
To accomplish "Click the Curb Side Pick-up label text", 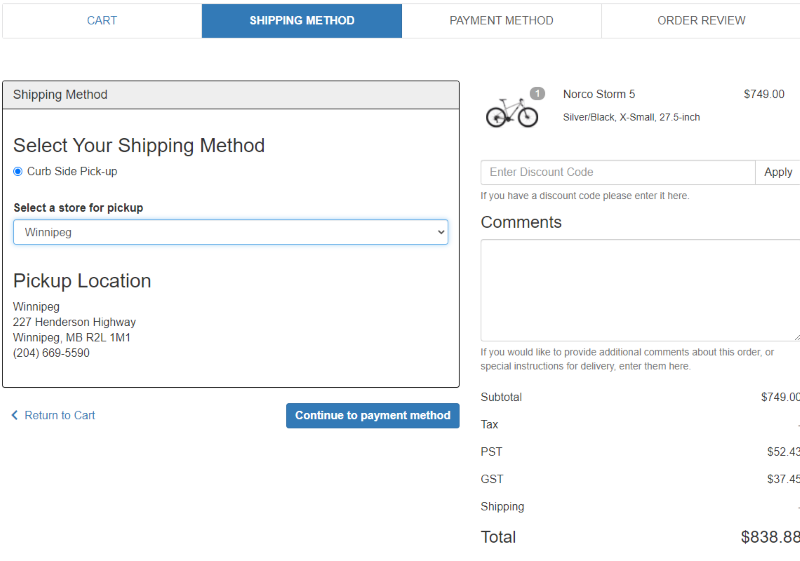I will (72, 172).
